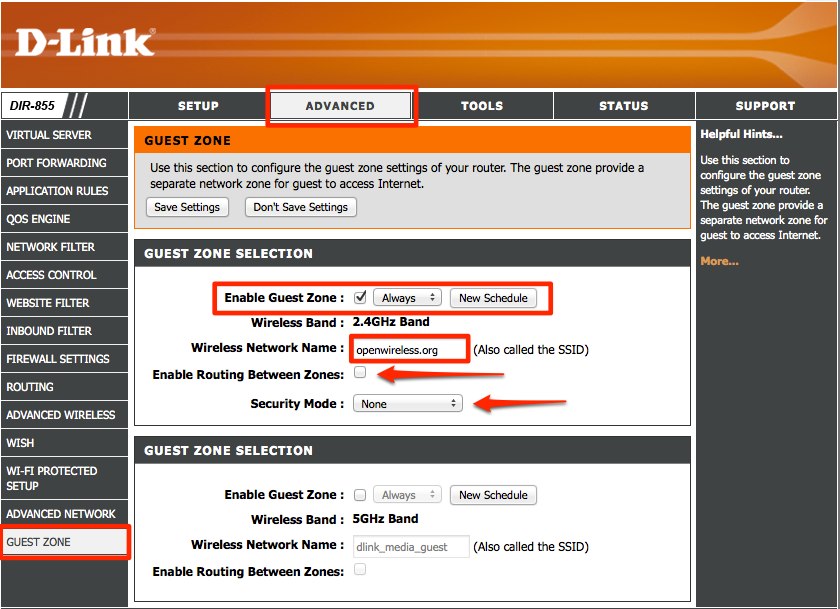Open NETWORK FILTER page

click(64, 247)
